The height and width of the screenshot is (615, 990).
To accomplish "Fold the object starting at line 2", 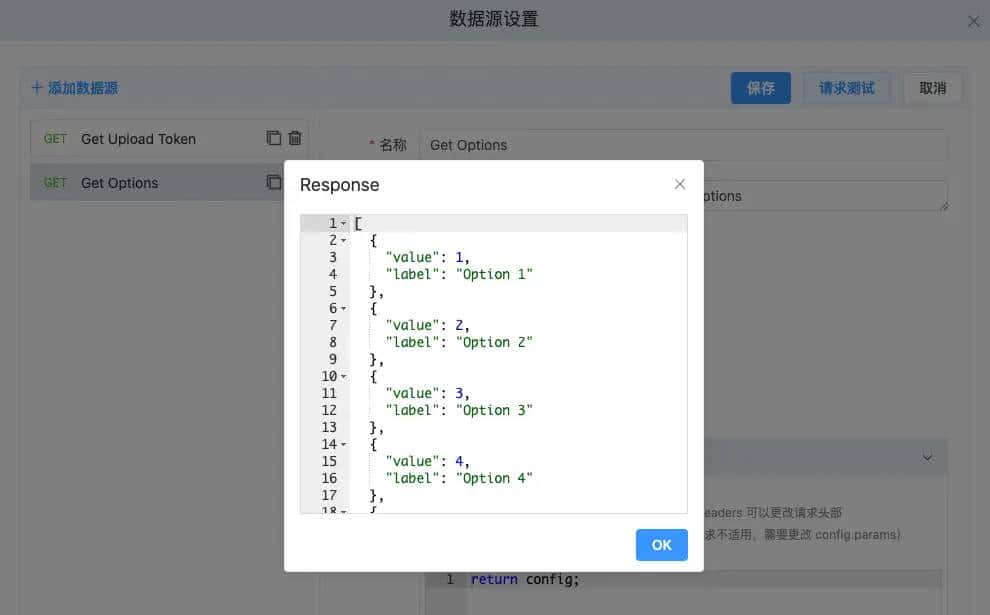I will tap(344, 241).
